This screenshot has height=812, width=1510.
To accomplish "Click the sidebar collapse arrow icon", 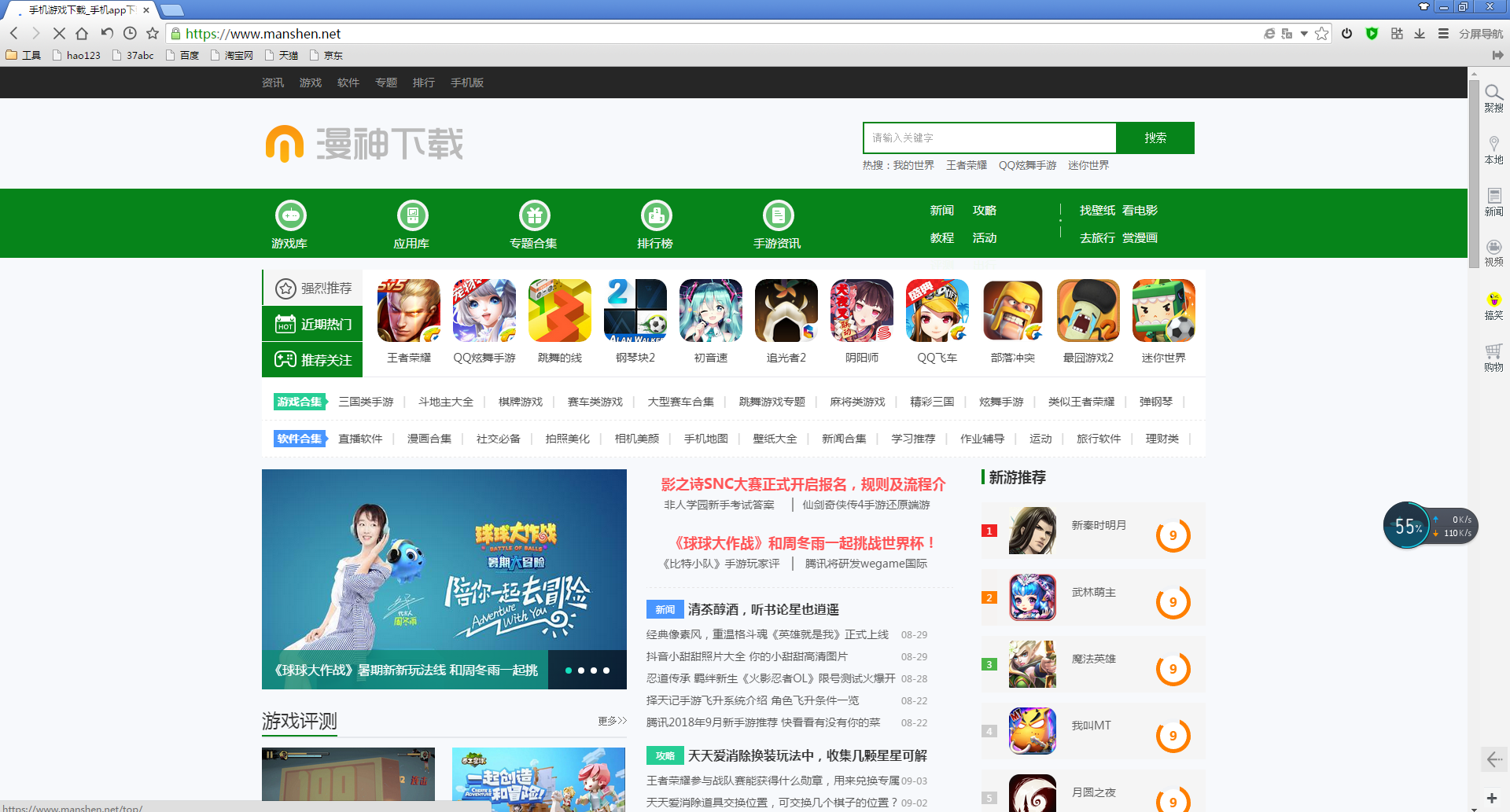I will 1494,759.
